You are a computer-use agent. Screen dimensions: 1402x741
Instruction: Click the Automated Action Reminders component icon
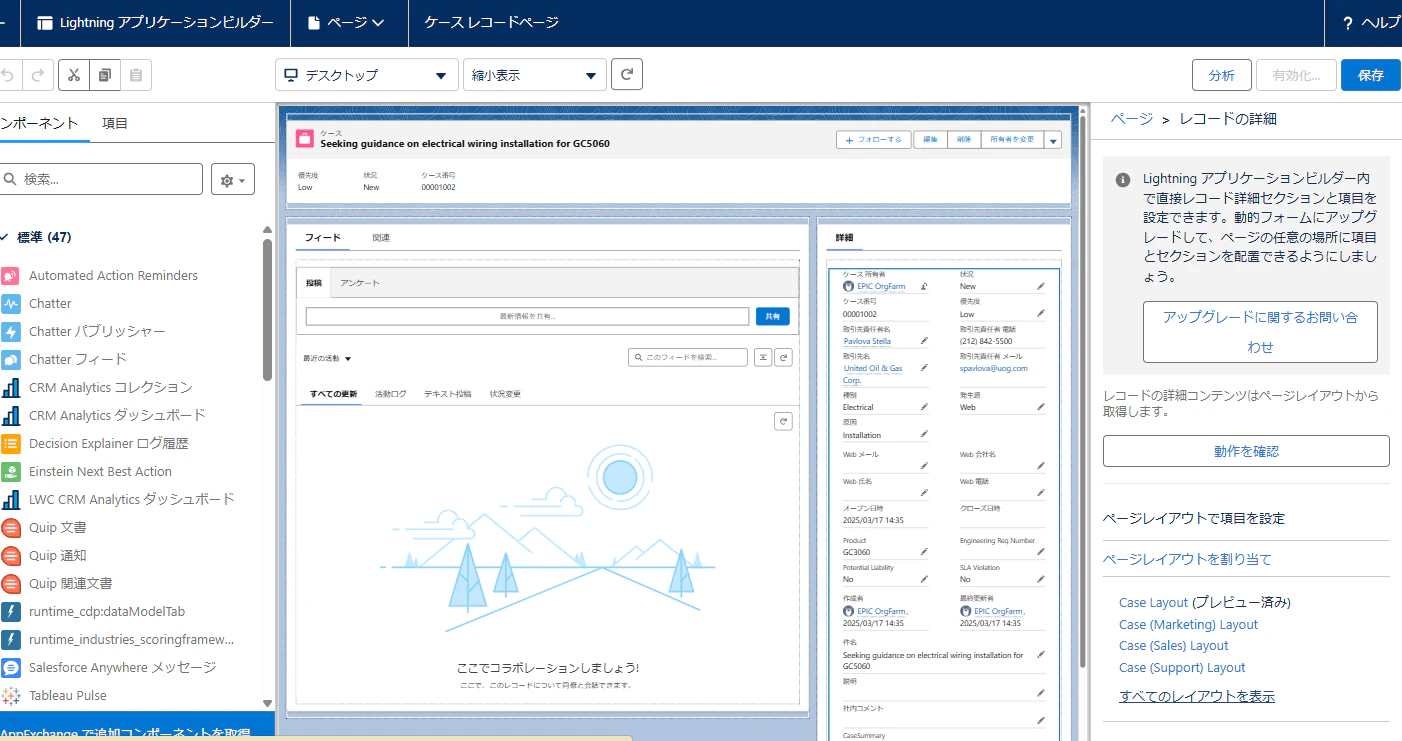tap(11, 275)
